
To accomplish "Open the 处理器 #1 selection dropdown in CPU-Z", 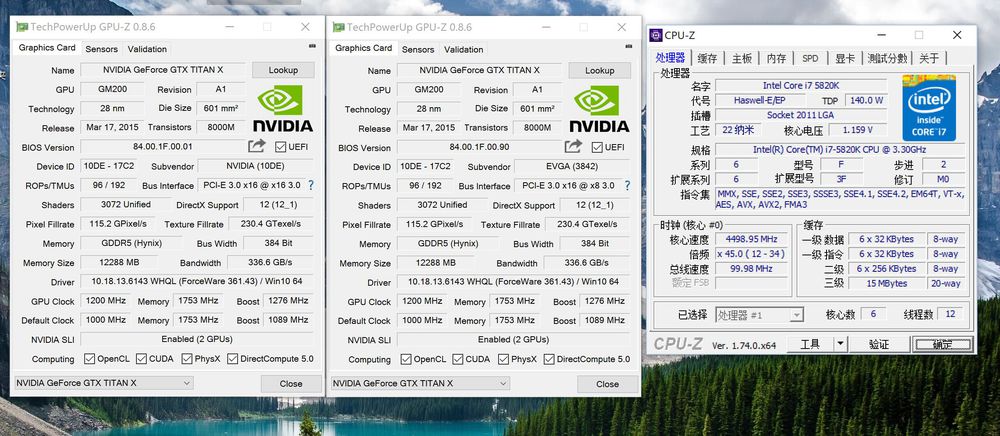I will [x=759, y=315].
